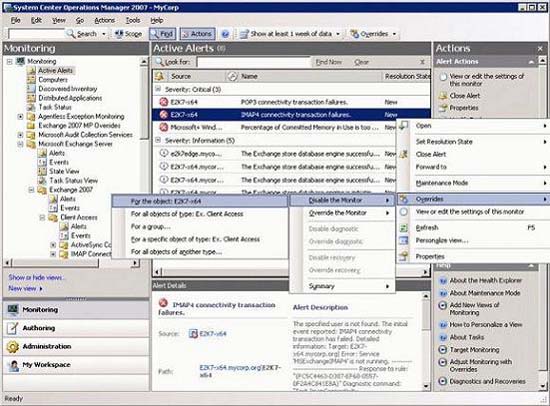Collapse the Monitoring root tree node
The image size is (550, 406).
click(x=9, y=61)
